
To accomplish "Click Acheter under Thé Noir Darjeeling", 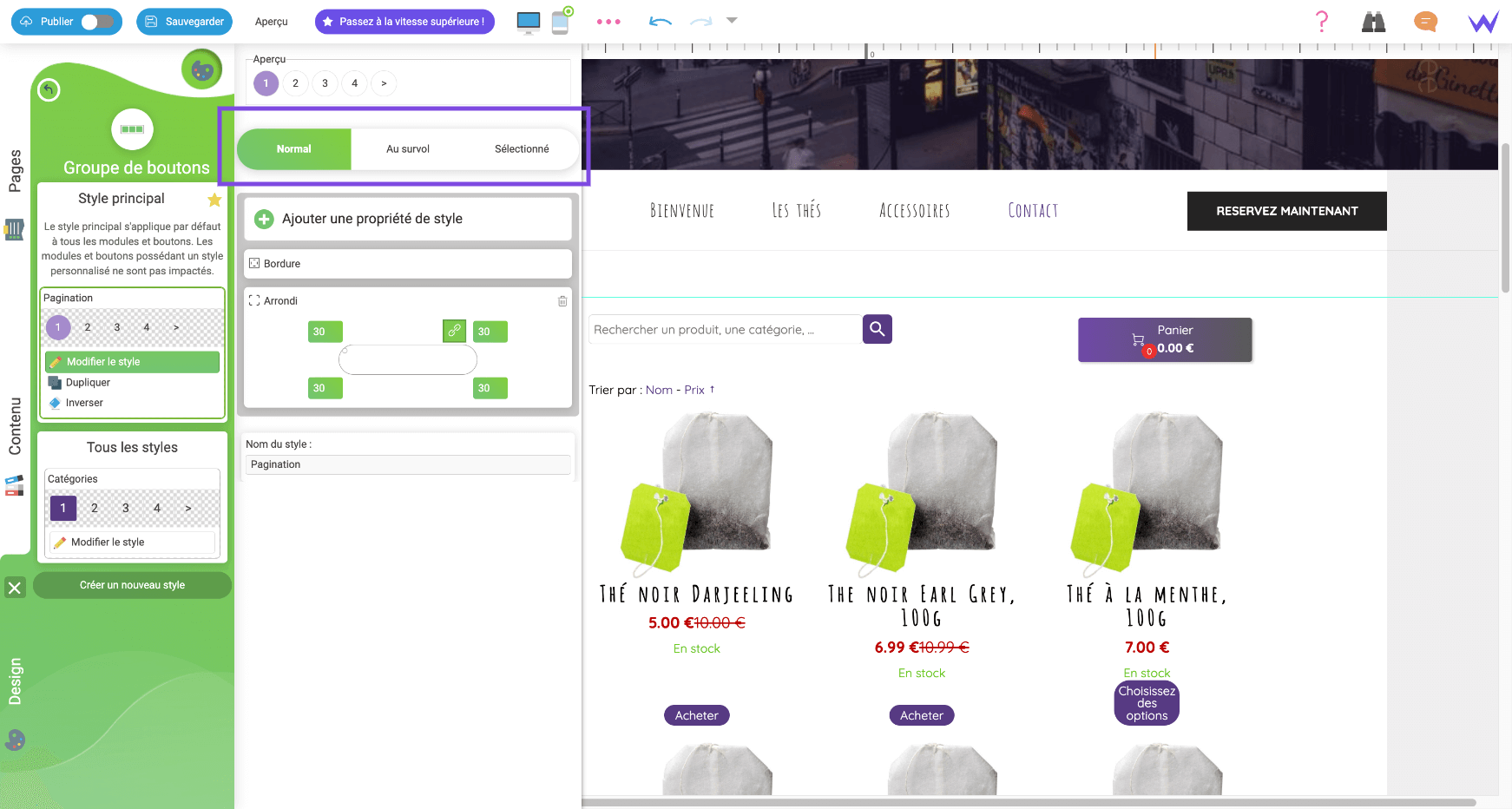I will pos(697,715).
